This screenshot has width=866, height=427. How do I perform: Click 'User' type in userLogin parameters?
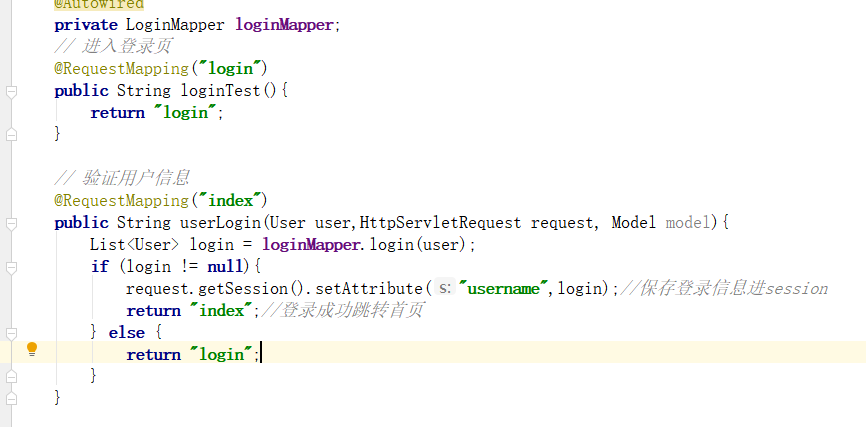(x=288, y=223)
